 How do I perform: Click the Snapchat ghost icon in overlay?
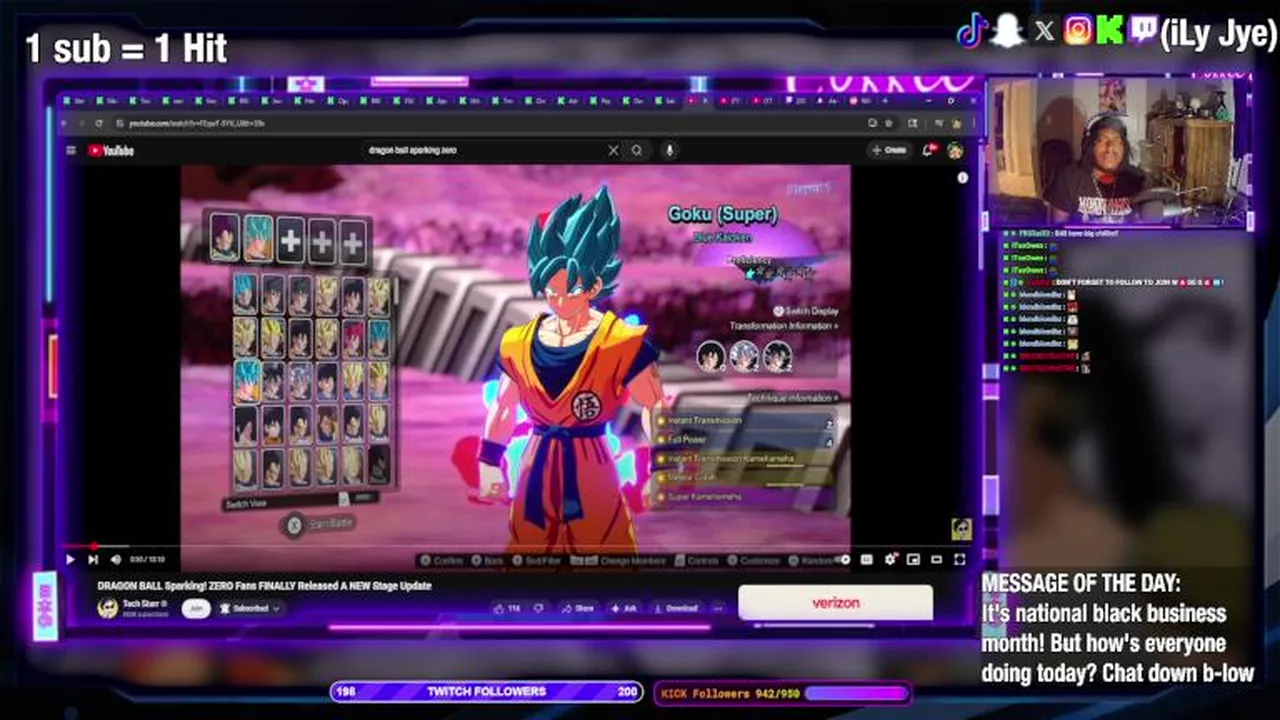[x=1008, y=31]
